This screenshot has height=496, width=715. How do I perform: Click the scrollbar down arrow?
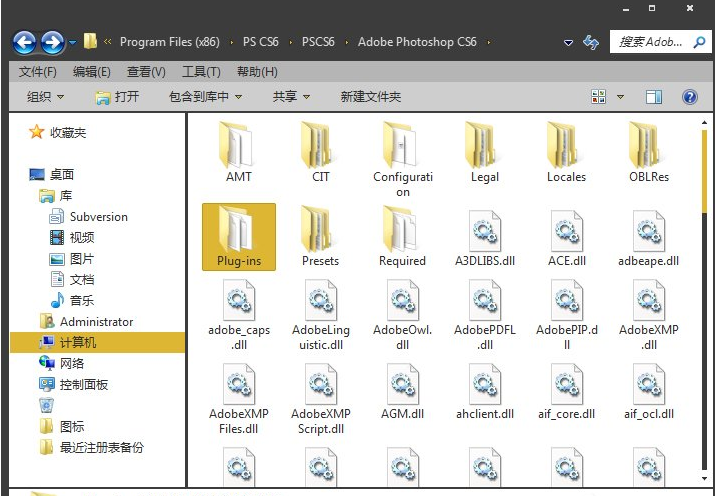[705, 478]
